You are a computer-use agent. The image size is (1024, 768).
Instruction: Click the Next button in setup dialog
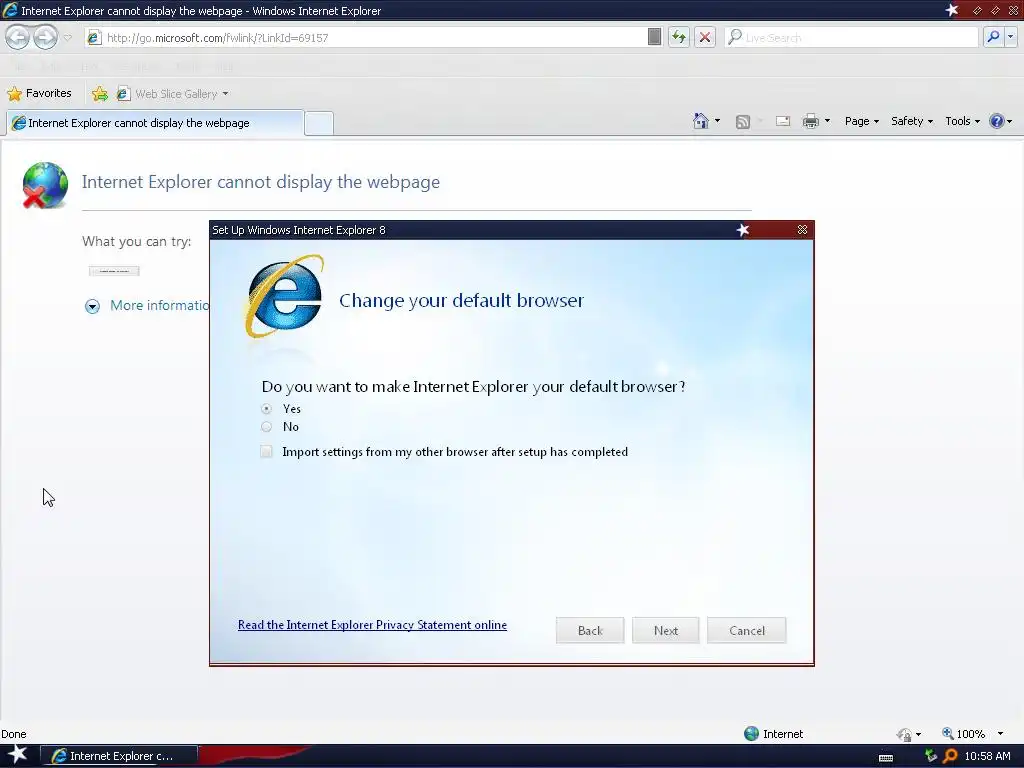(665, 630)
